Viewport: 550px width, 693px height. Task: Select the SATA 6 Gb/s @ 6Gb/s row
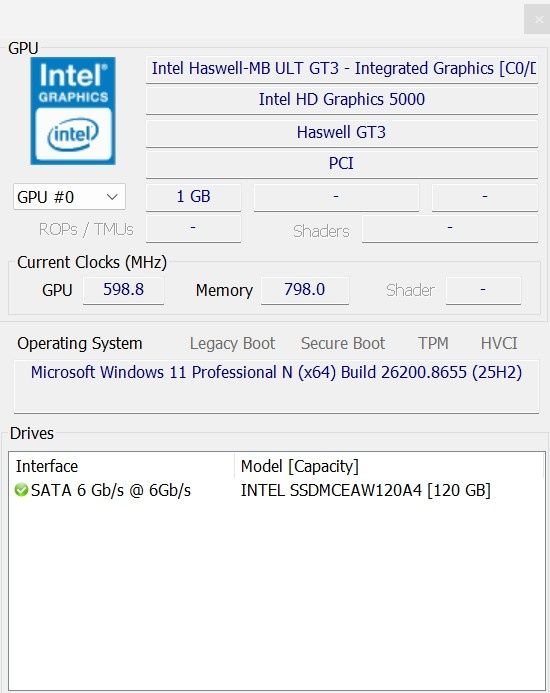277,490
